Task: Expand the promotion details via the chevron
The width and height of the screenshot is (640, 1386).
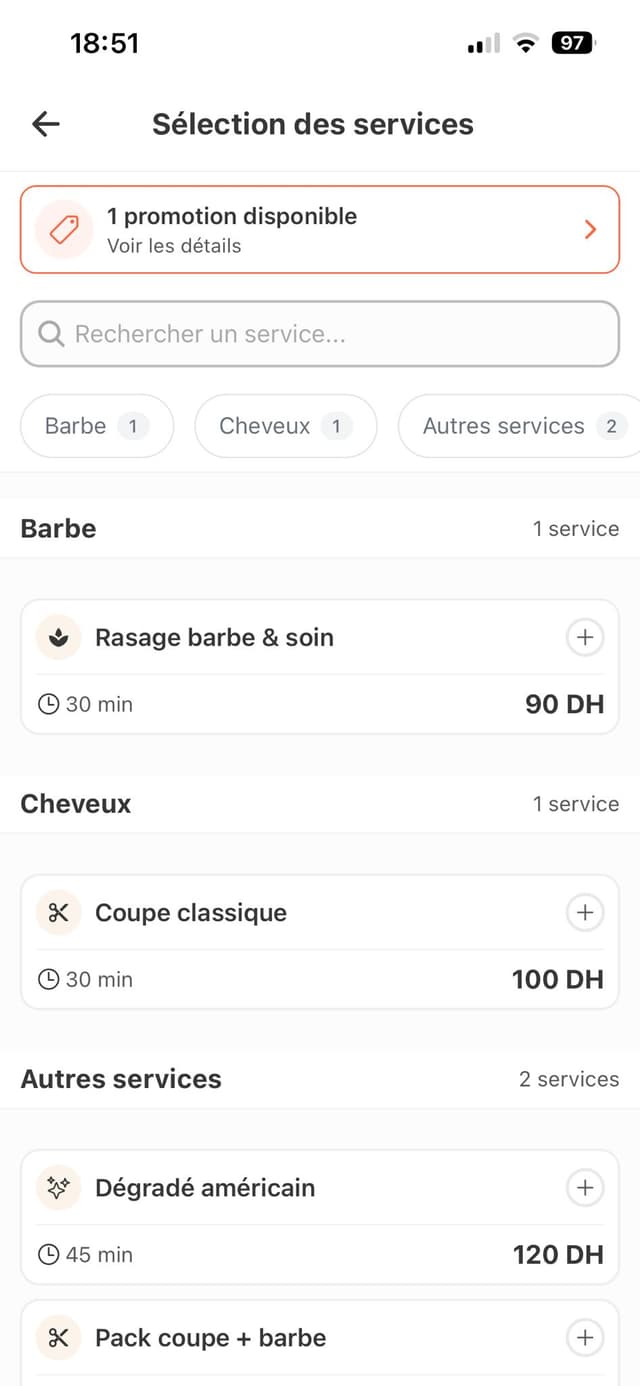Action: [x=590, y=229]
